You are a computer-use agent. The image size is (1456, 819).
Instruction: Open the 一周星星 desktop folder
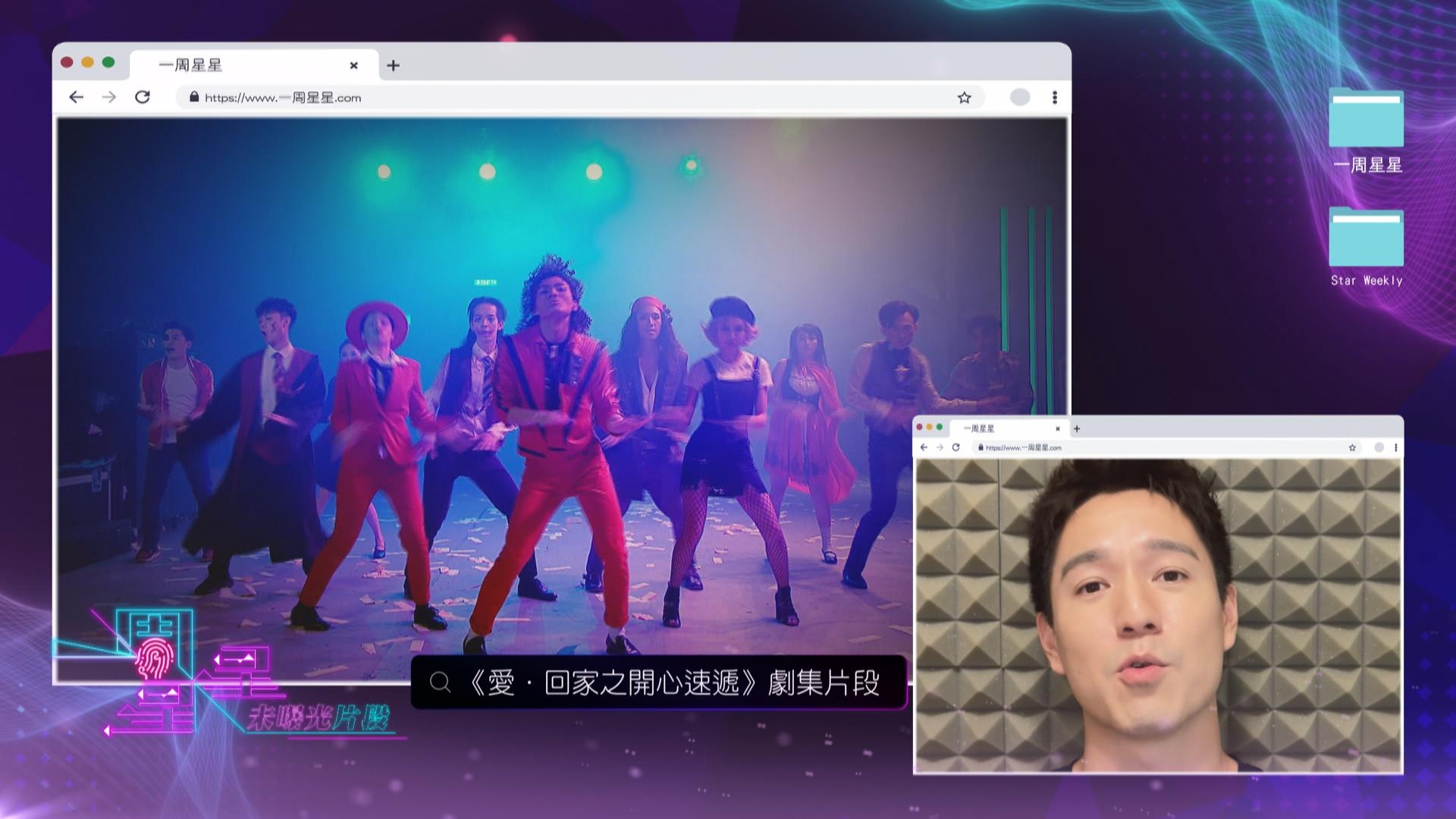tap(1367, 130)
